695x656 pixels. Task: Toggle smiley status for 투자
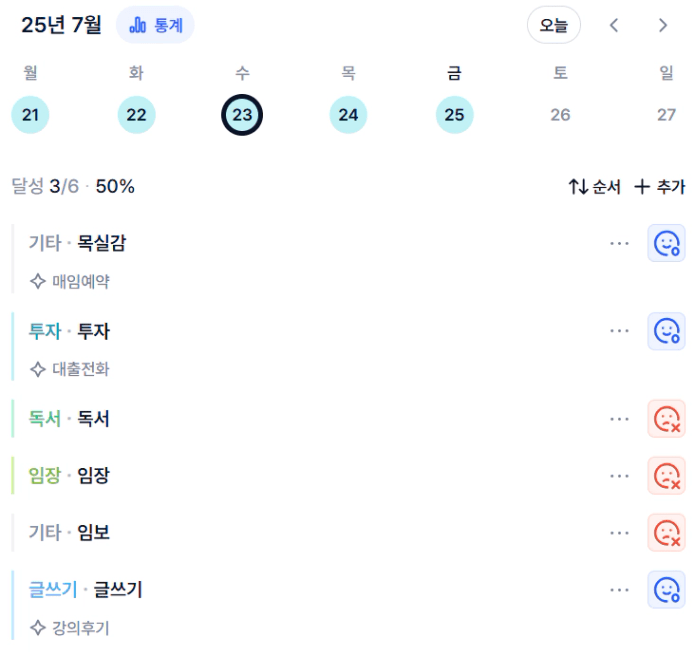[x=667, y=331]
